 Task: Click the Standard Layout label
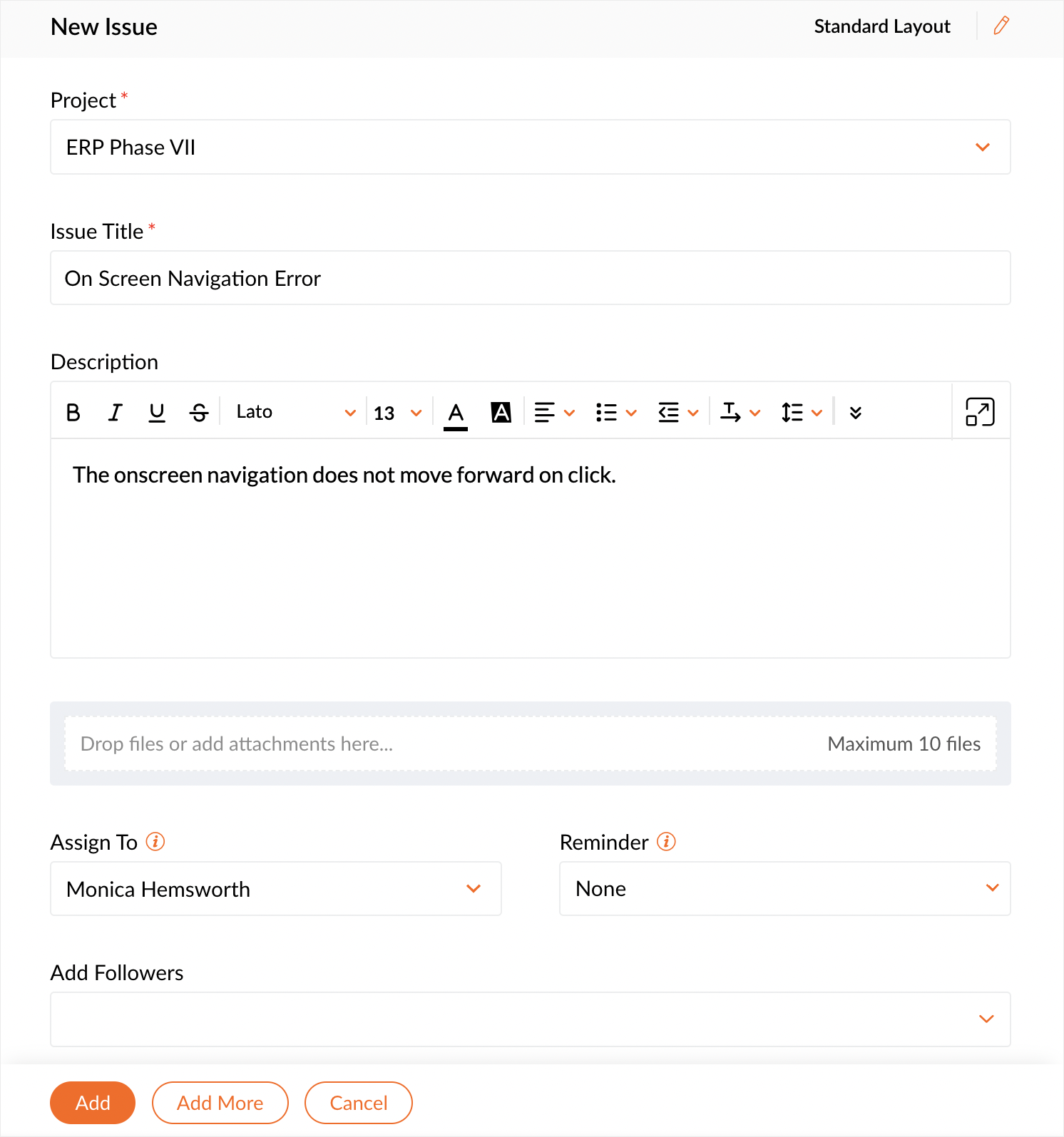[x=882, y=26]
